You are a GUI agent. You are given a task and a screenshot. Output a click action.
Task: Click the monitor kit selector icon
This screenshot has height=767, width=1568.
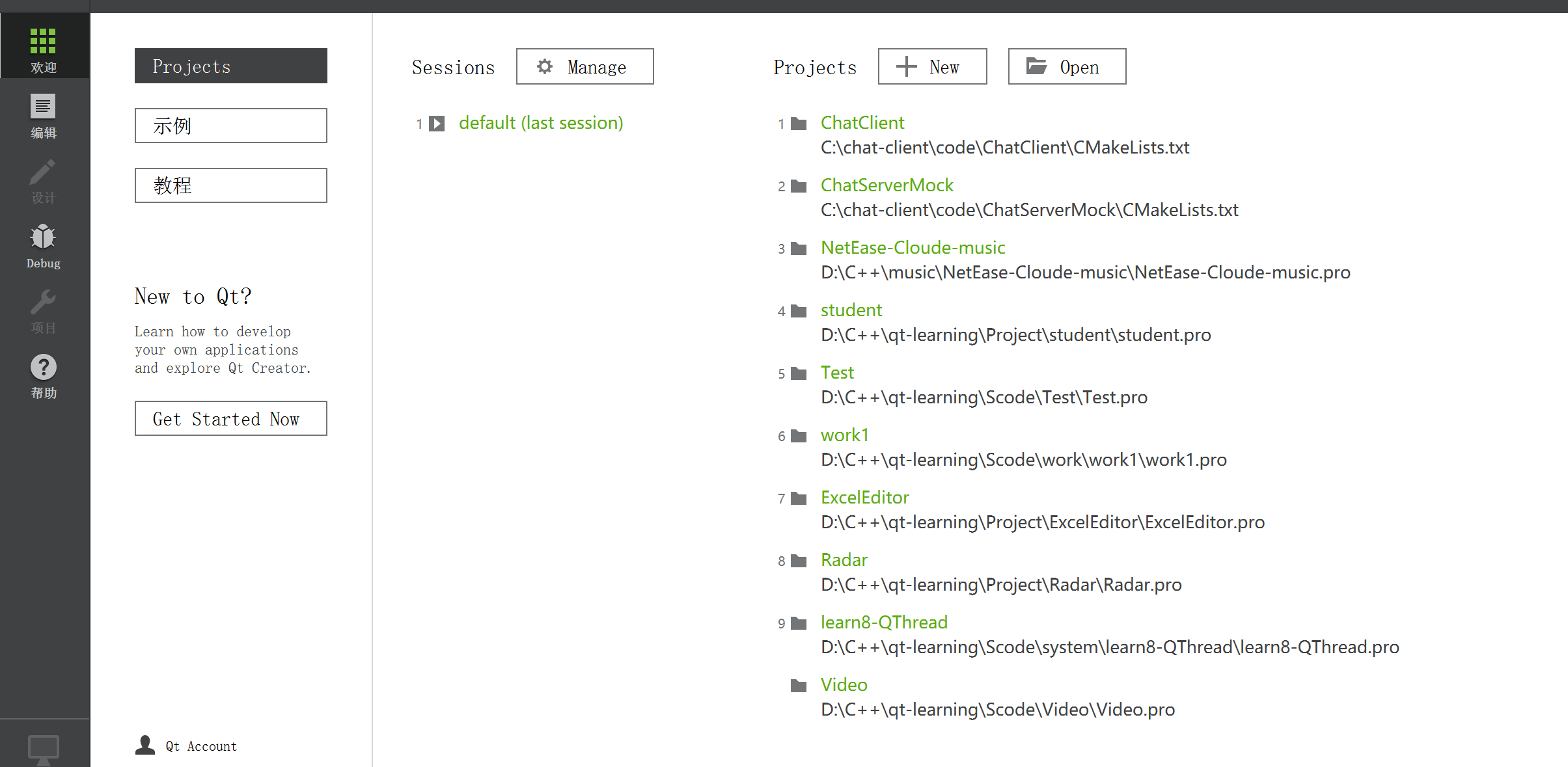pyautogui.click(x=43, y=748)
